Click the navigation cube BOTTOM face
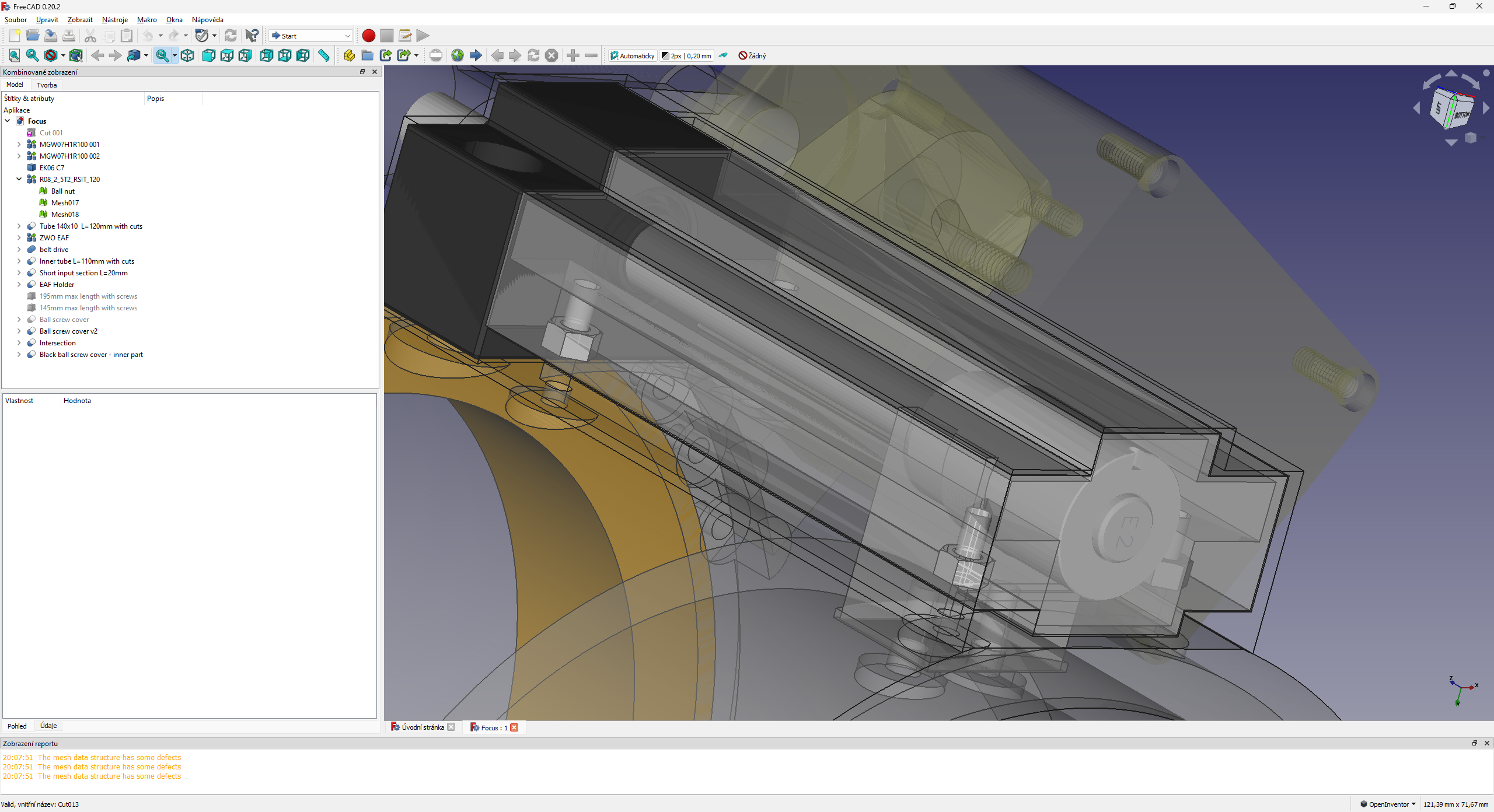 (x=1461, y=114)
